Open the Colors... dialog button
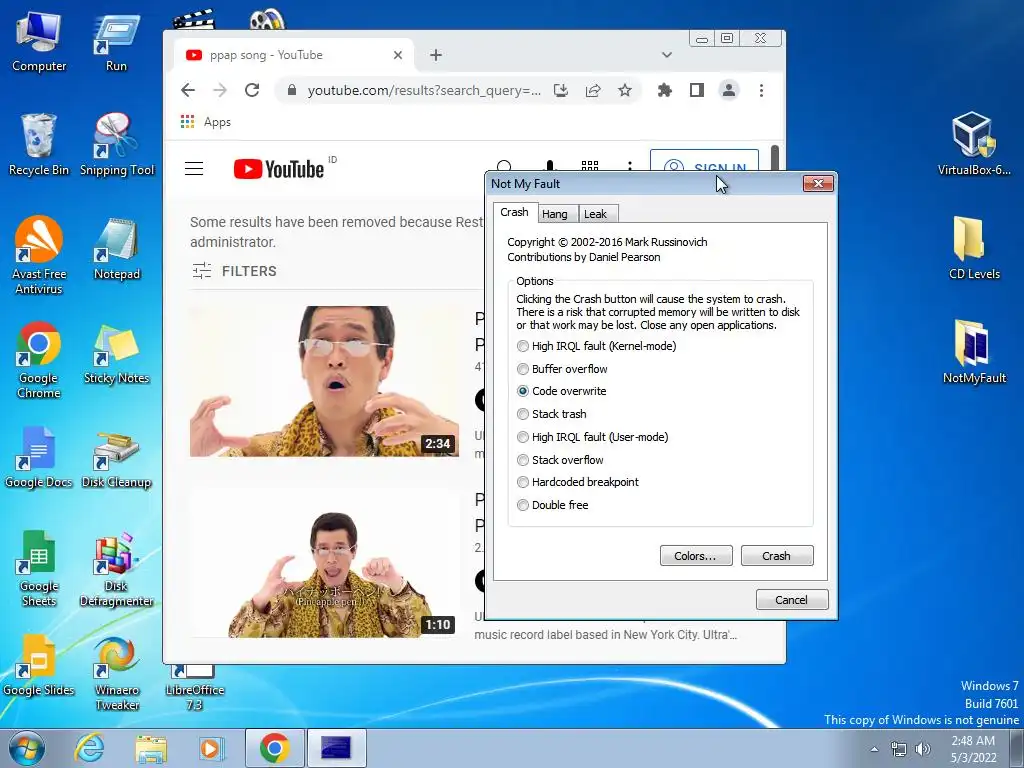Screen dimensions: 1024x768 point(696,556)
